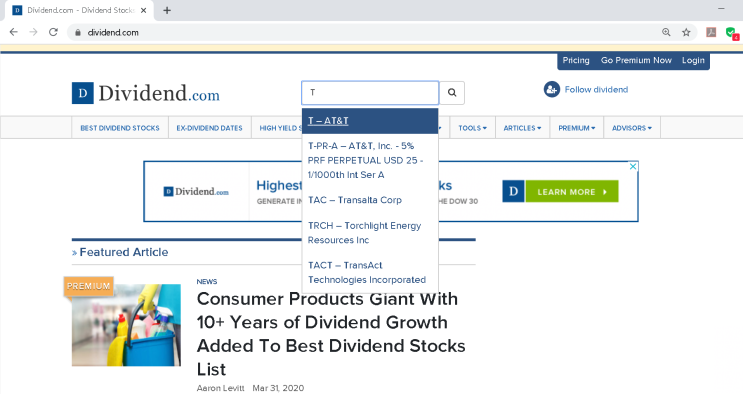Open the green shield extension icon
Screen dimensions: 743x394
[x=732, y=33]
